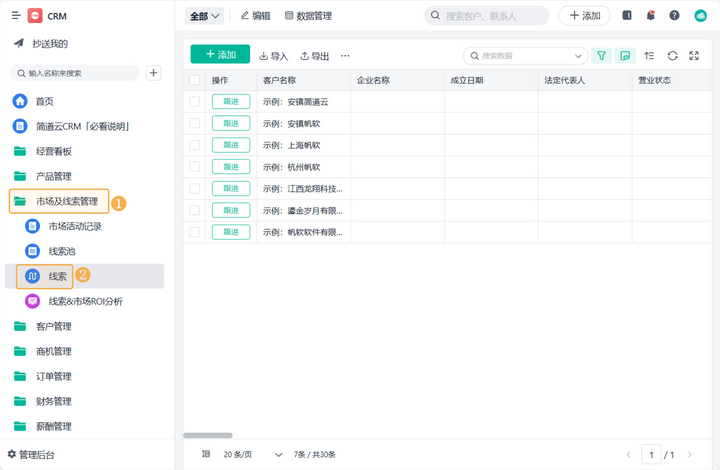Click the fullscreen expand icon

pos(694,56)
